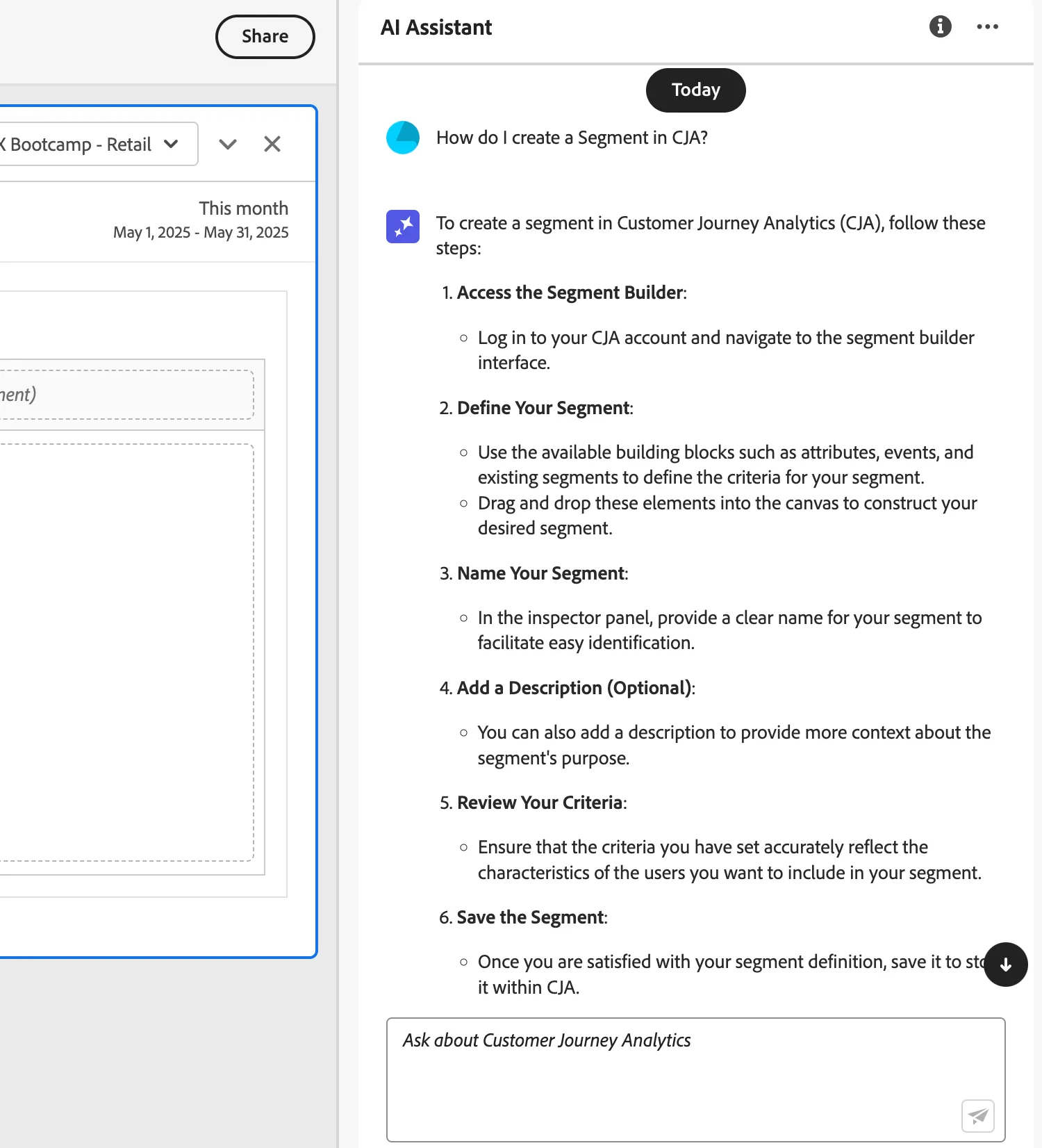Click the "Ensure that the criteria" bullet
This screenshot has width=1042, height=1148.
(729, 860)
